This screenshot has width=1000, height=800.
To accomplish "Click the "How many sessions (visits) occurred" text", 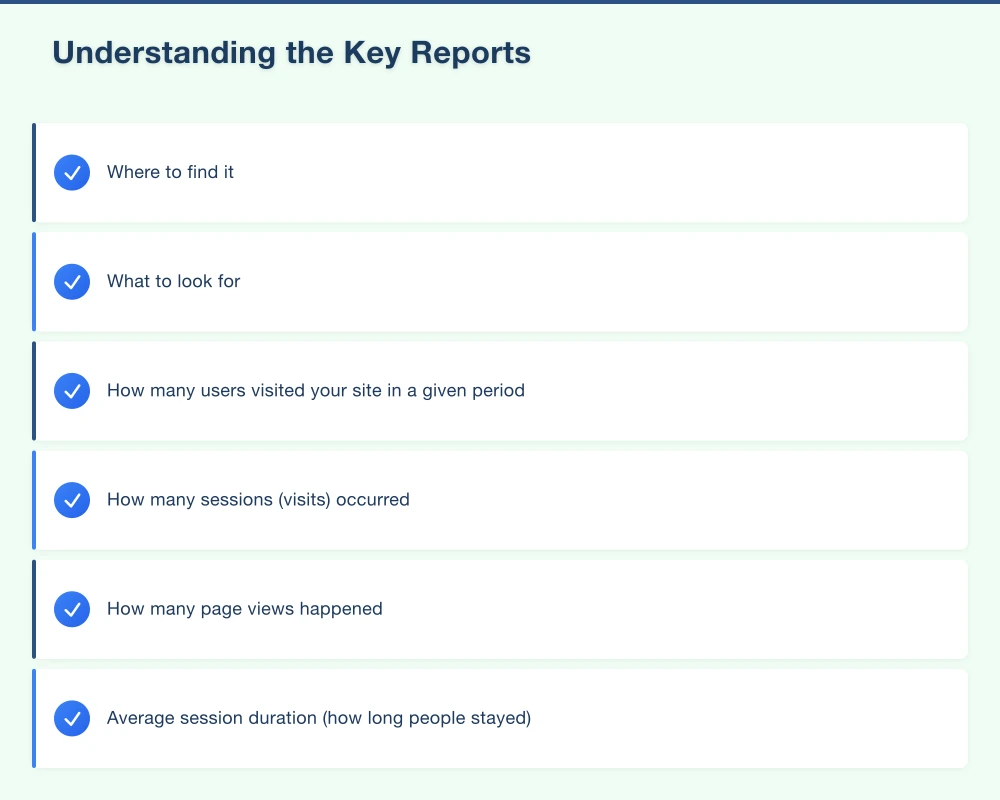I will coord(259,500).
